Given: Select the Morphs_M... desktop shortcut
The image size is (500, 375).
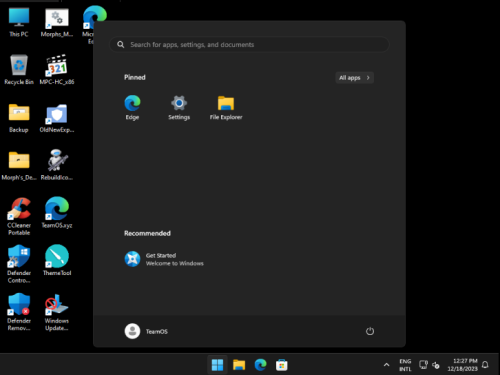Looking at the screenshot, I should 57,22.
